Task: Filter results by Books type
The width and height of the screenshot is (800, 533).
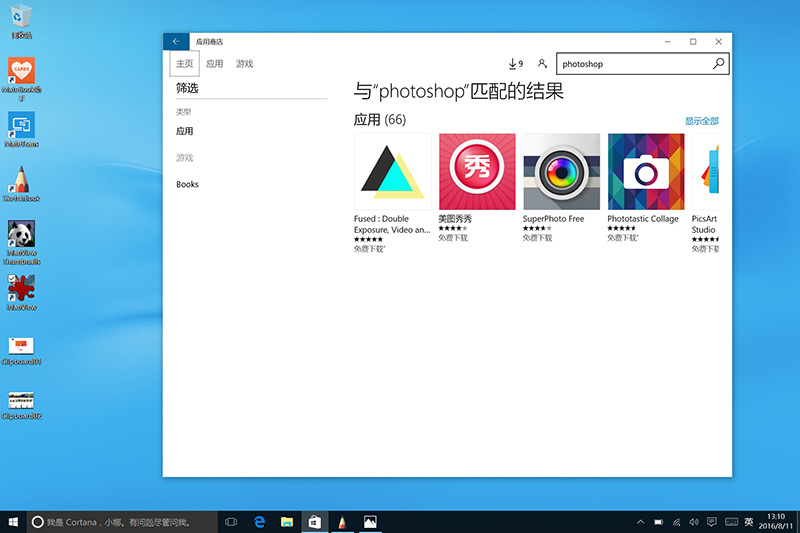Action: (x=187, y=184)
